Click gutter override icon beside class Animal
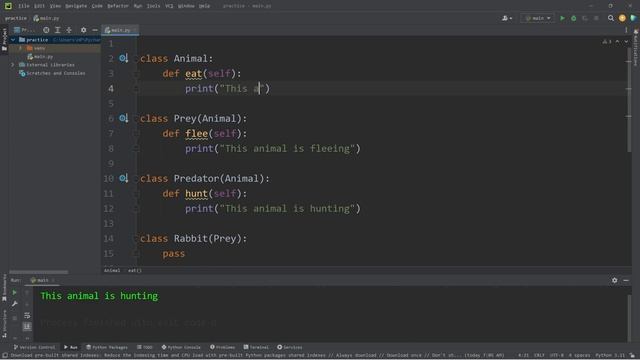This screenshot has width=640, height=360. [x=123, y=58]
